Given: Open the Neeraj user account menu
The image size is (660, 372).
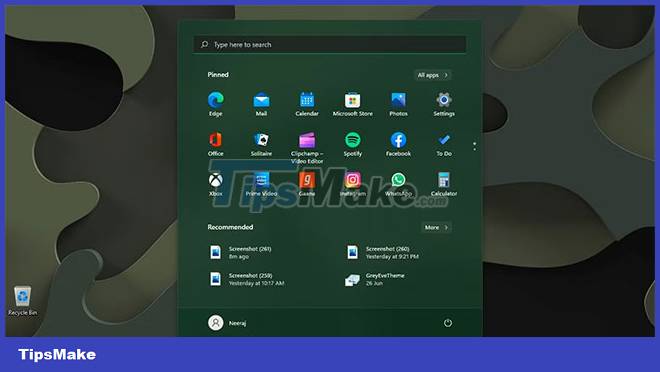Looking at the screenshot, I should pyautogui.click(x=227, y=323).
